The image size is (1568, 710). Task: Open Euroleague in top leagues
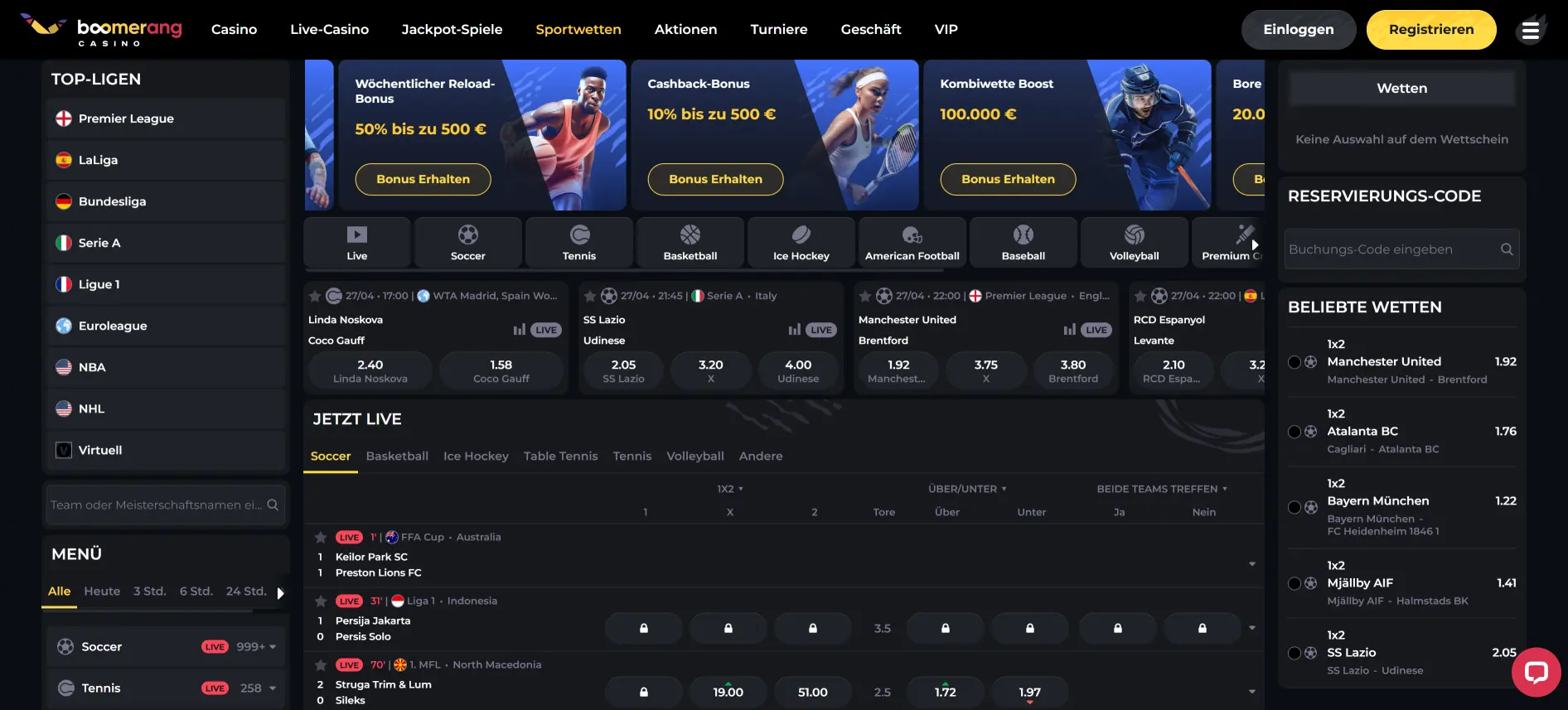point(166,326)
